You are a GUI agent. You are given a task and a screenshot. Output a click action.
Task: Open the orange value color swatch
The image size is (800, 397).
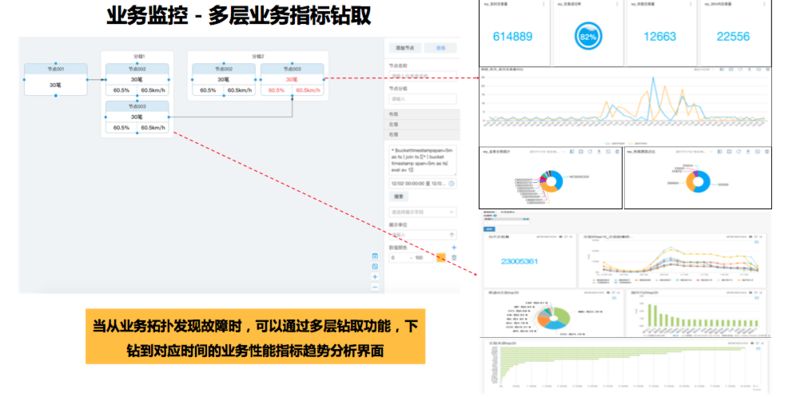click(441, 258)
